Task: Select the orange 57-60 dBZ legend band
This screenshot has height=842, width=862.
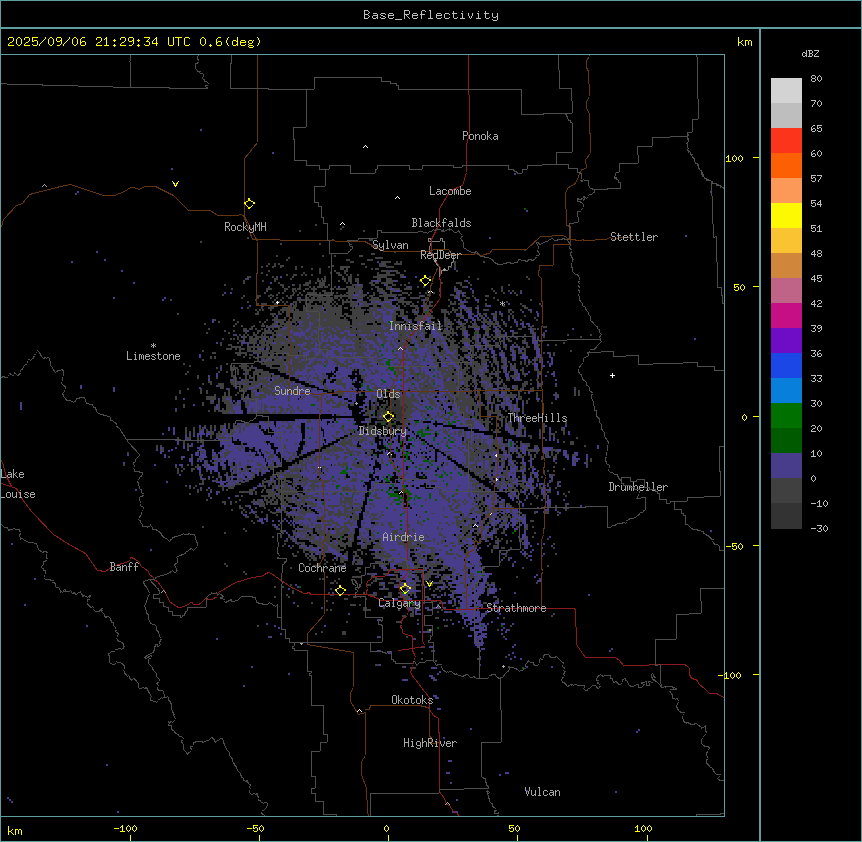Action: (x=786, y=165)
